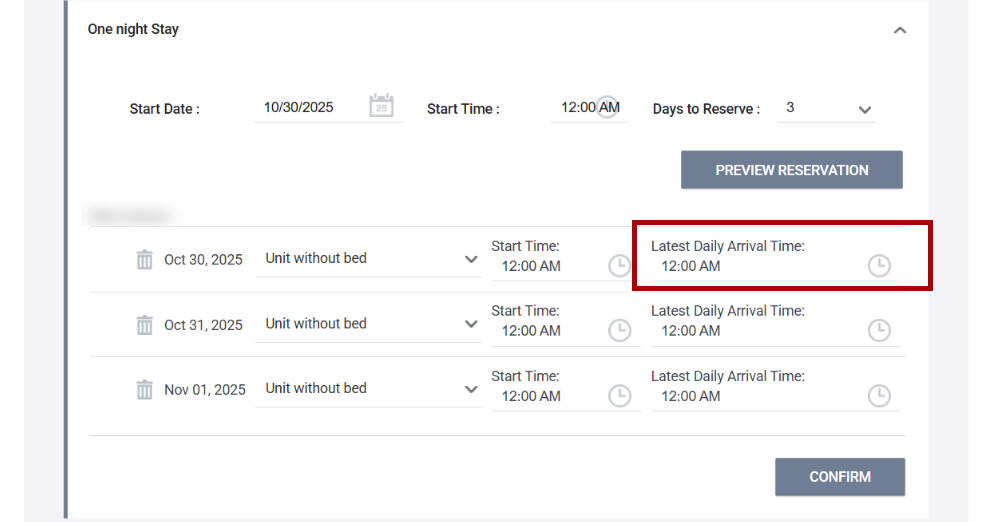Click the Preview Reservation button
This screenshot has height=522, width=993.
(x=791, y=170)
